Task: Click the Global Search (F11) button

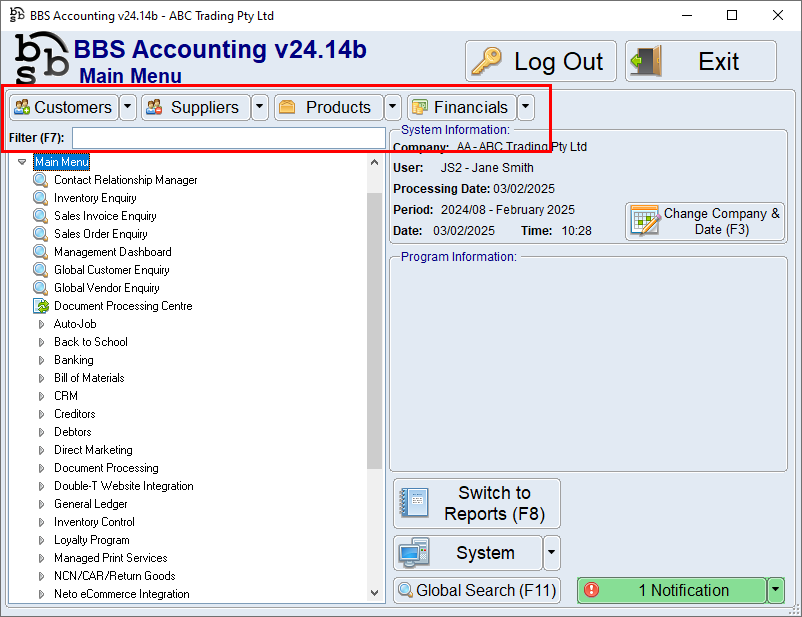Action: click(x=476, y=590)
